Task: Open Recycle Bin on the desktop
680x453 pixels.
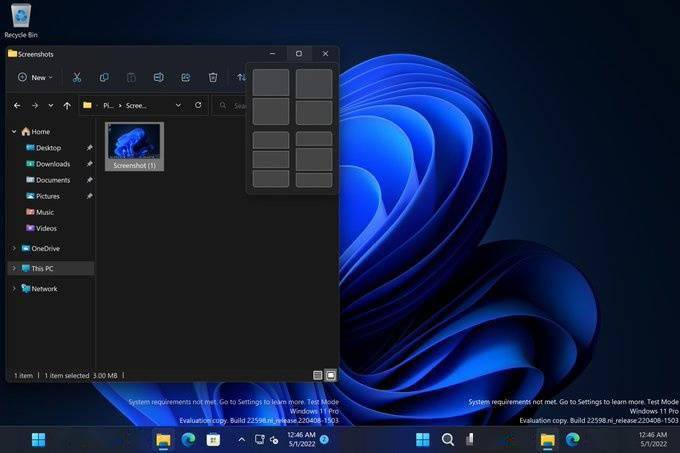Action: [20, 17]
